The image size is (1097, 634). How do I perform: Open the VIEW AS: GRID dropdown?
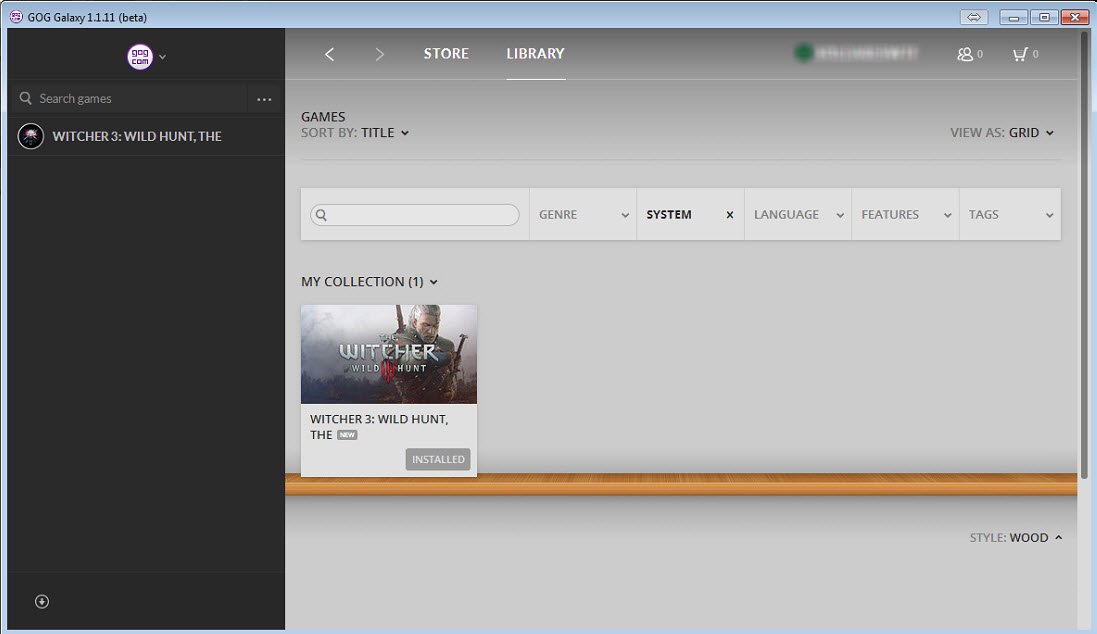click(x=1002, y=133)
